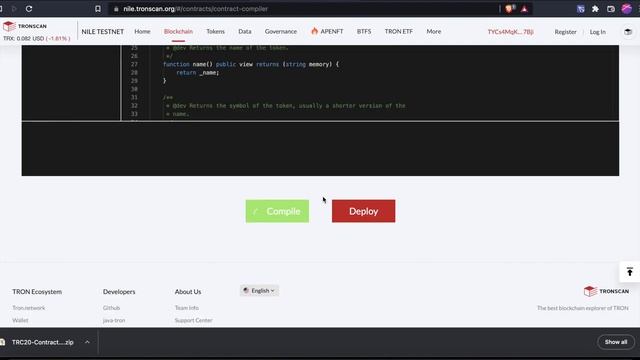Viewport: 640px width, 360px height.
Task: Bookmark this page with the bookmark icon
Action: 98,9
